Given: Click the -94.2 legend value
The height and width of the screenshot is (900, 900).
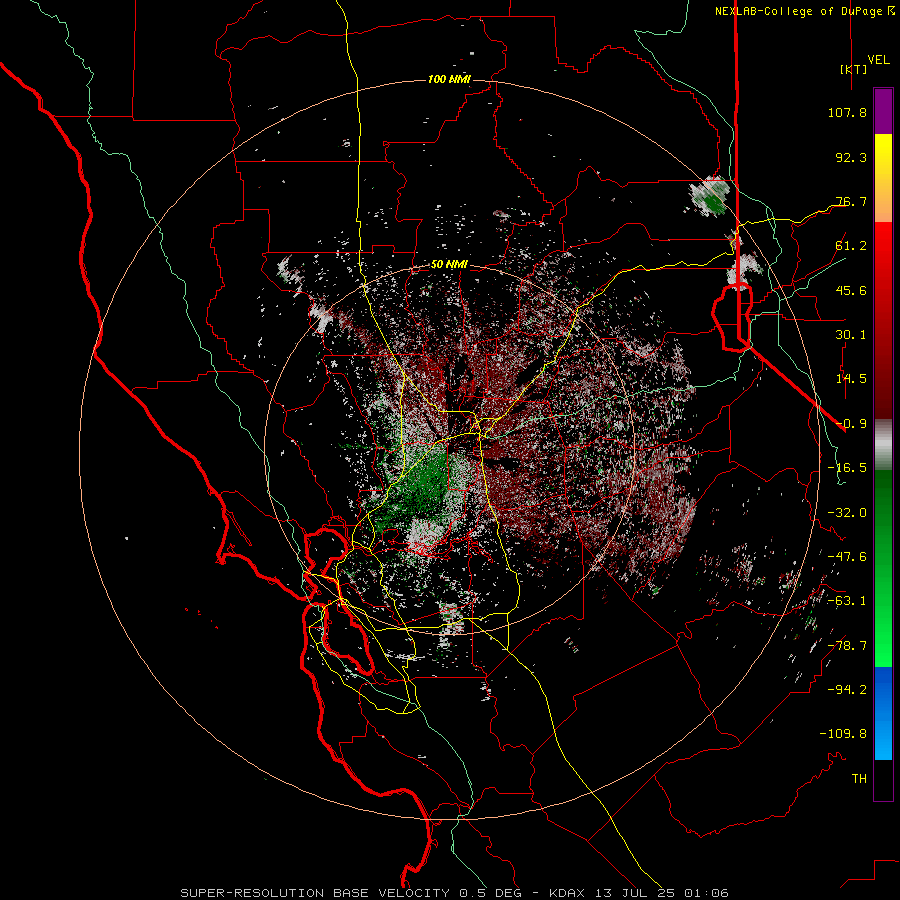Looking at the screenshot, I should (847, 690).
